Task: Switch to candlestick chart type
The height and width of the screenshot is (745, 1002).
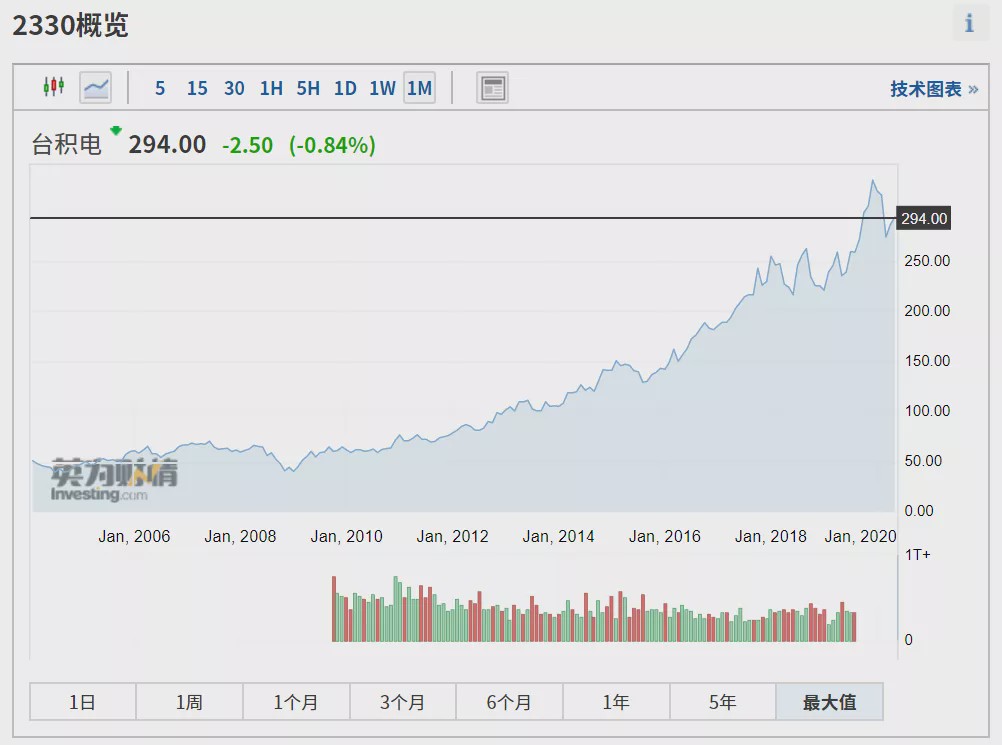Action: click(x=53, y=88)
